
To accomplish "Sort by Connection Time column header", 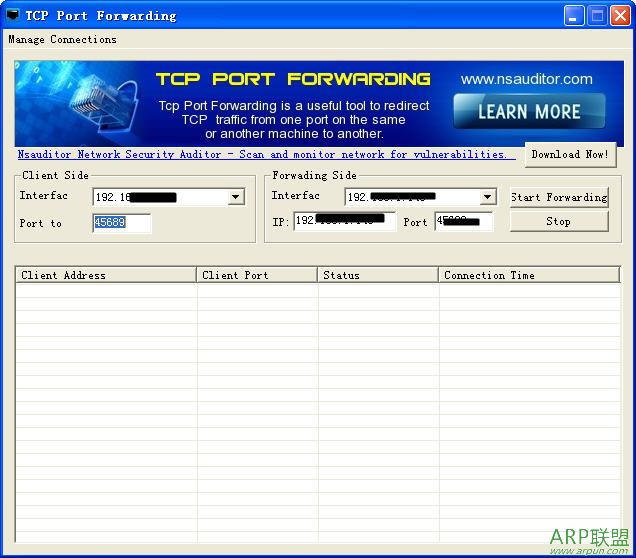I will (x=529, y=275).
